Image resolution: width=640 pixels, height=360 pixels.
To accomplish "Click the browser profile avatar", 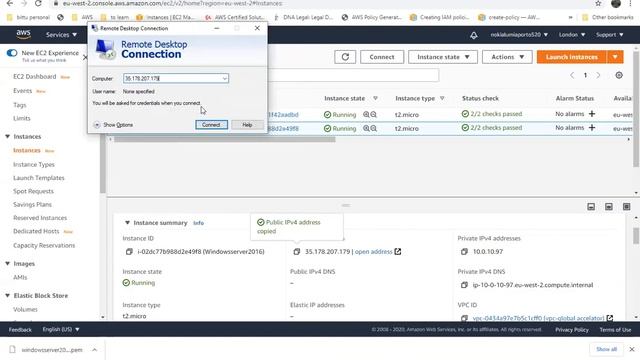I will (x=616, y=4).
